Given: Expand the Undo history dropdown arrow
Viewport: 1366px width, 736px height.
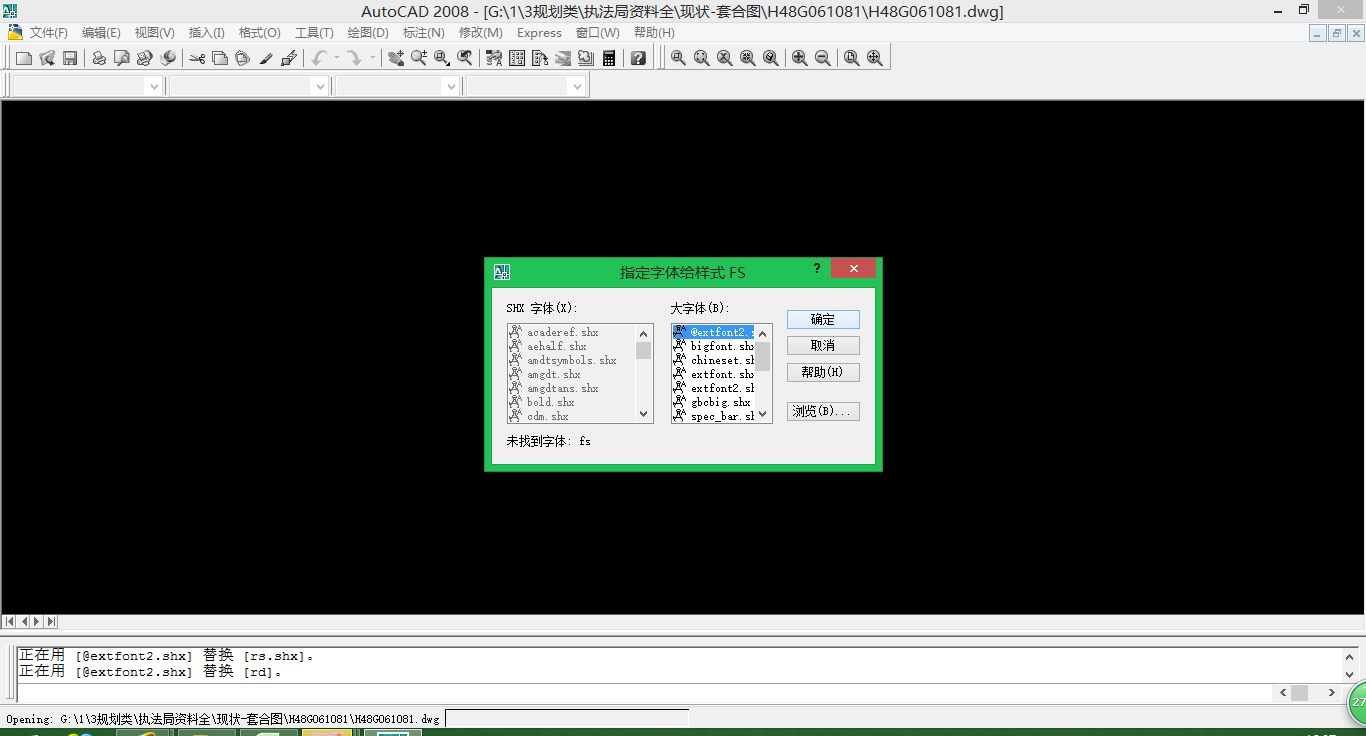Looking at the screenshot, I should pyautogui.click(x=337, y=58).
